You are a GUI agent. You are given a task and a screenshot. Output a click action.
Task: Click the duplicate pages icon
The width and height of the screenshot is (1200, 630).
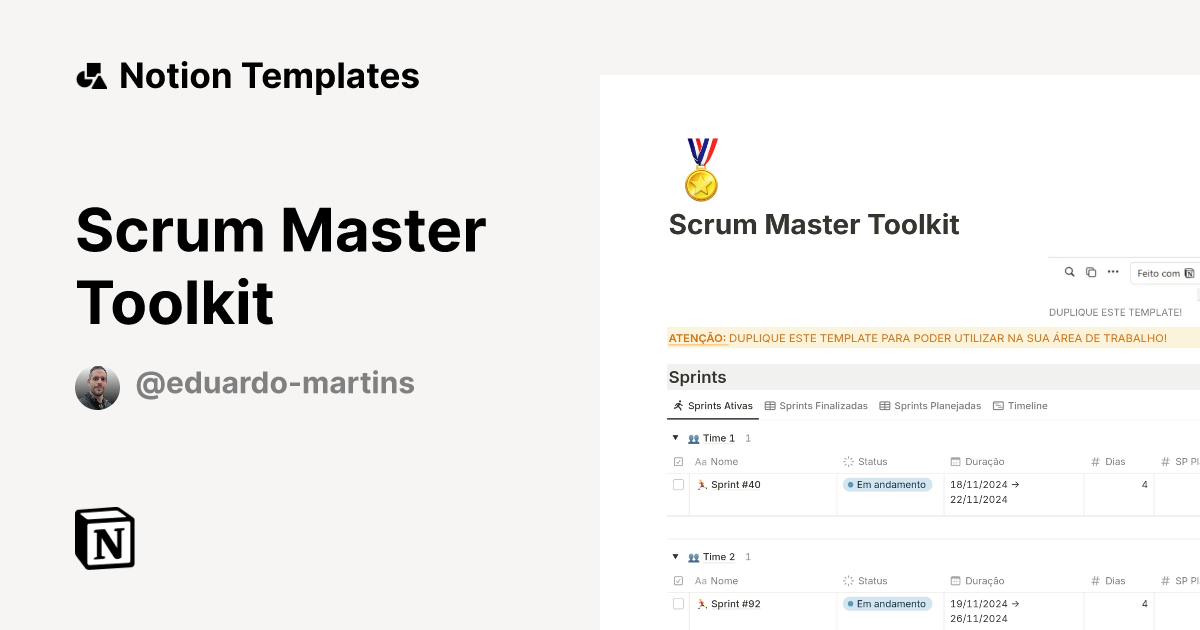click(1089, 272)
